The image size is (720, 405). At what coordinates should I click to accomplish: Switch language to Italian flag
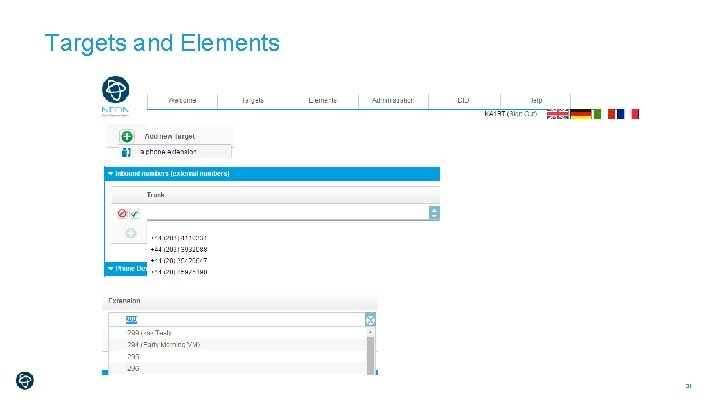pos(604,114)
